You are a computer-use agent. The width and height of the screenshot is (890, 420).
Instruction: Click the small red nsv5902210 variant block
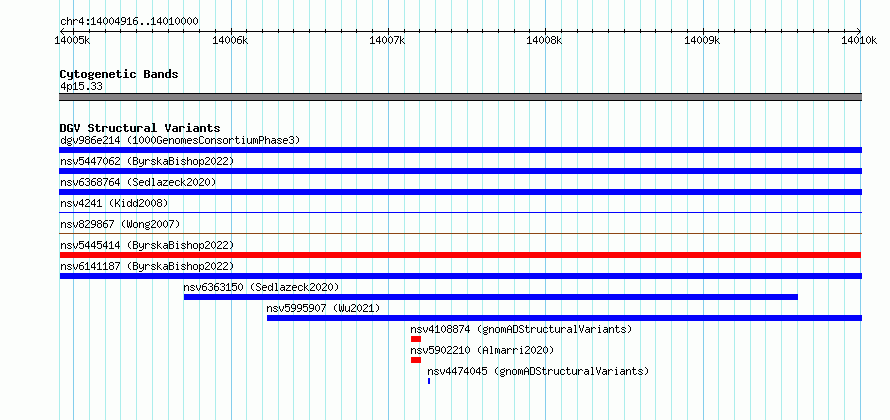coord(416,360)
